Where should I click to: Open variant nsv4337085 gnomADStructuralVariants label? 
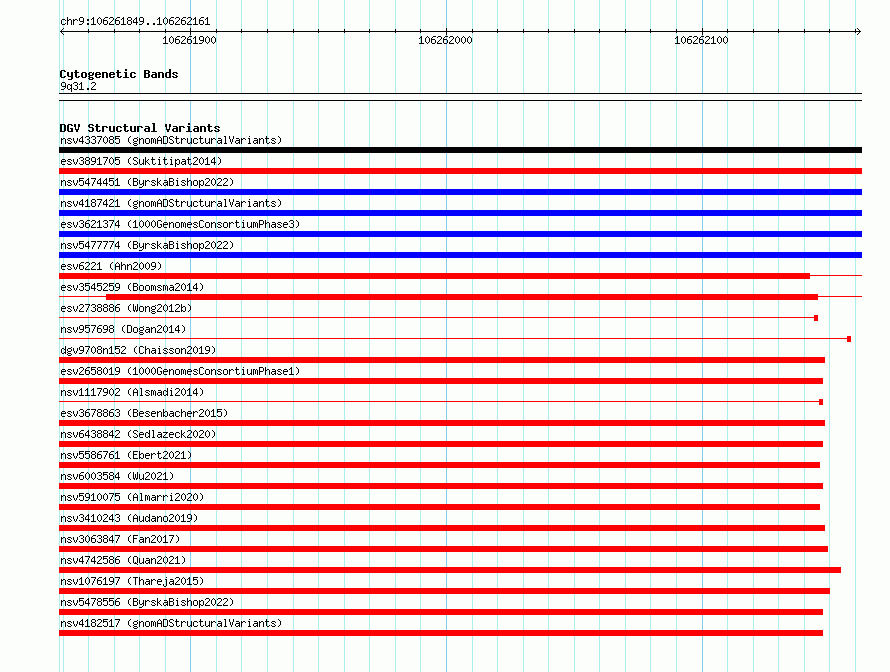pyautogui.click(x=171, y=140)
